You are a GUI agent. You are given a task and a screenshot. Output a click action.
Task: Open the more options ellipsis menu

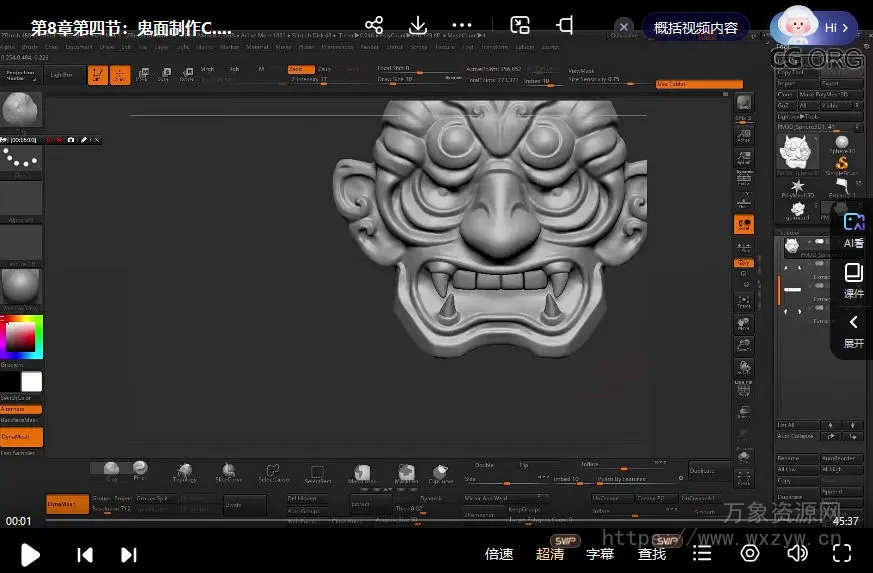[x=462, y=26]
